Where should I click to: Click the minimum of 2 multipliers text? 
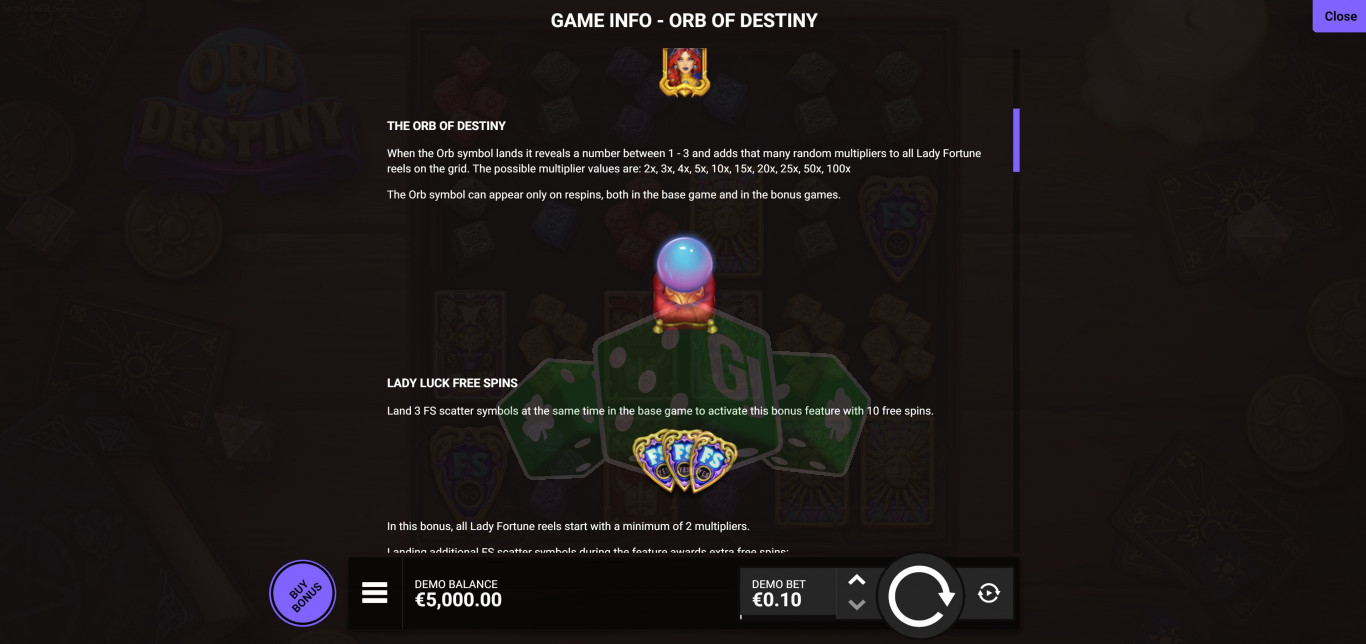point(568,526)
